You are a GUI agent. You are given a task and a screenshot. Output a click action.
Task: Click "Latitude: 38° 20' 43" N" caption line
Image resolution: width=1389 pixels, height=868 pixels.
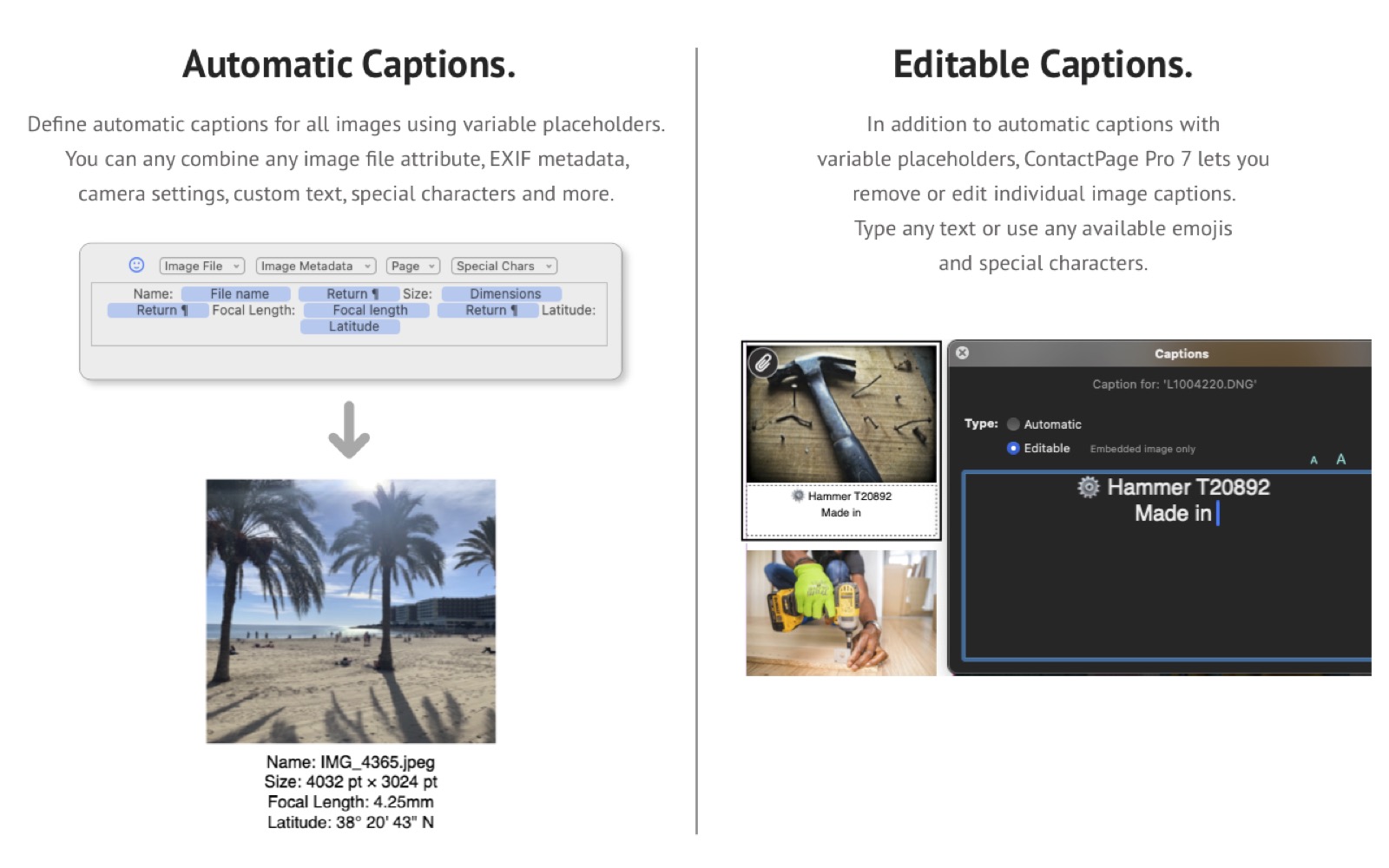click(x=351, y=822)
